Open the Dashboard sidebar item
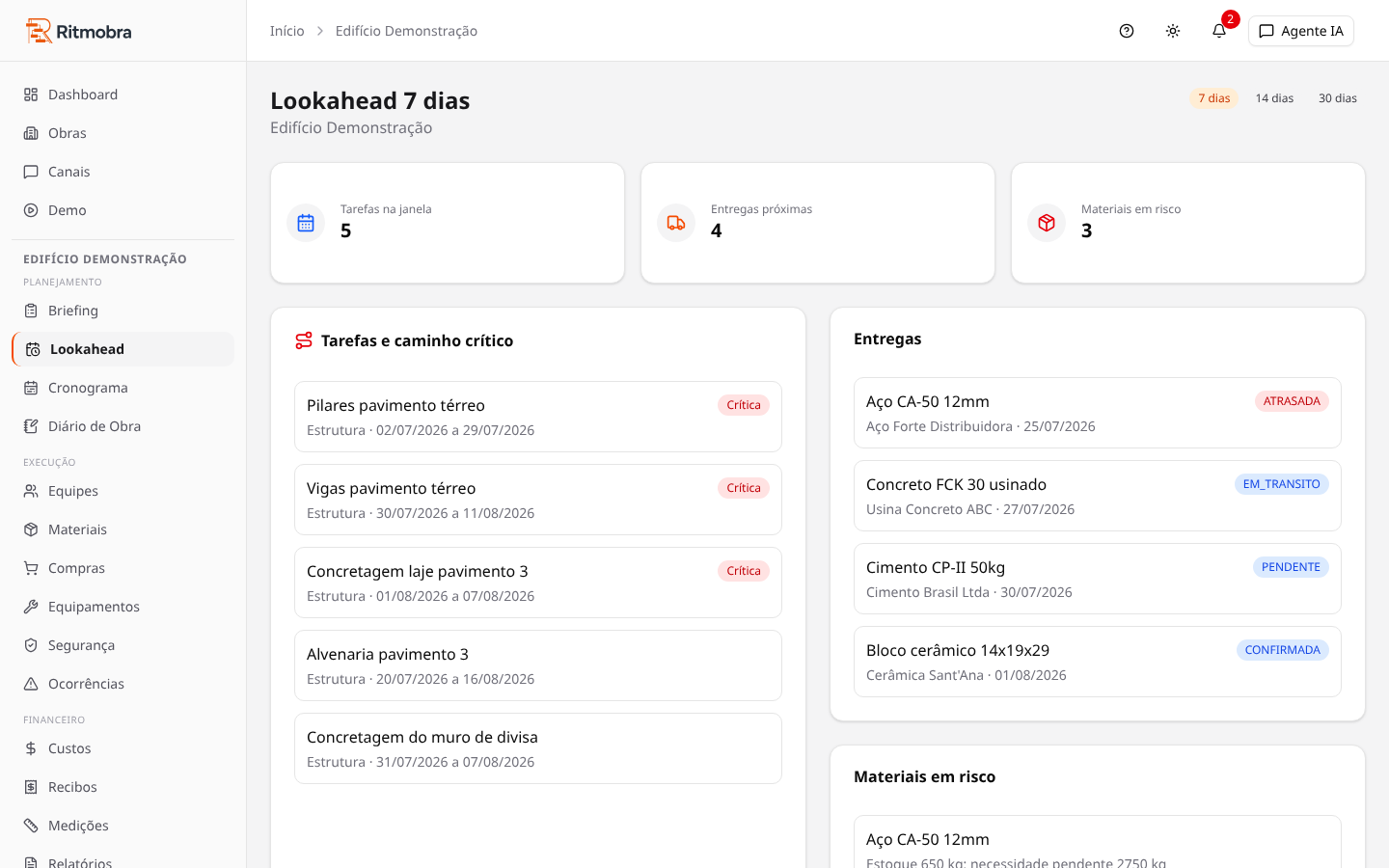The height and width of the screenshot is (868, 1389). [123, 95]
